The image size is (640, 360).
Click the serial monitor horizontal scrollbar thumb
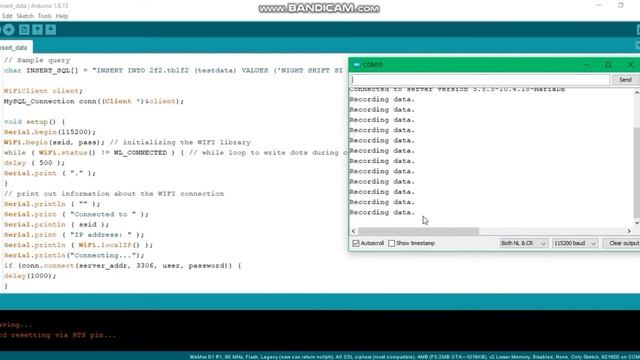(x=418, y=231)
